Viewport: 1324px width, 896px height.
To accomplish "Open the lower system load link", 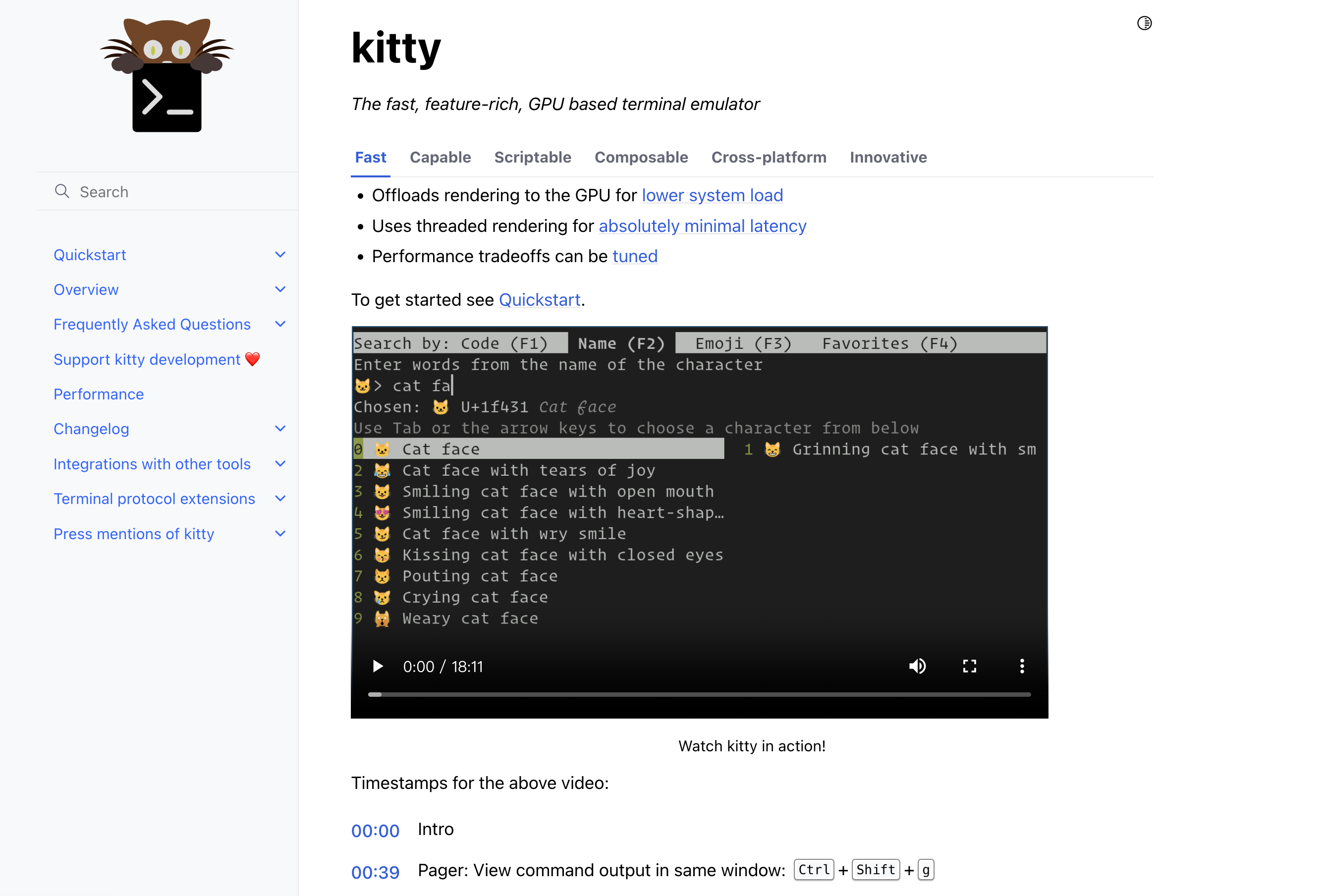I will tap(712, 195).
